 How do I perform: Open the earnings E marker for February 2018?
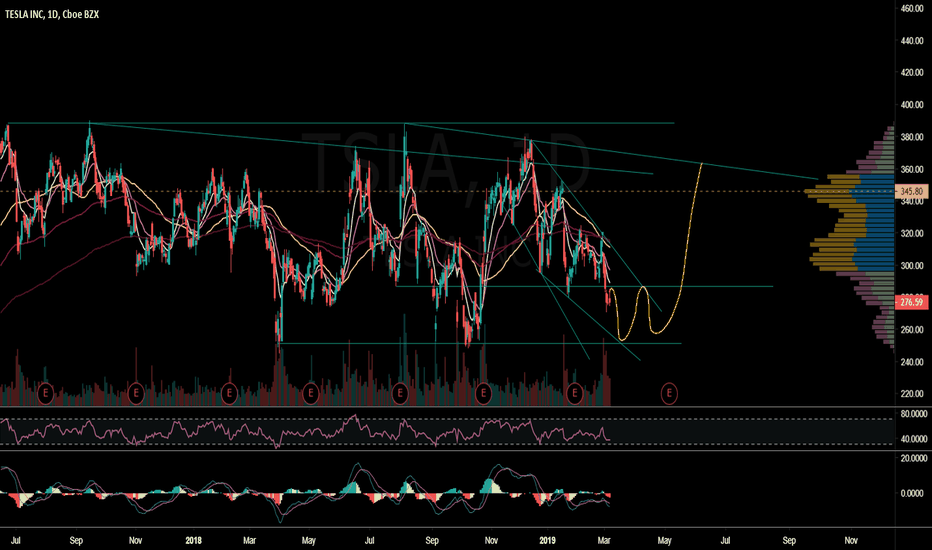coord(229,393)
